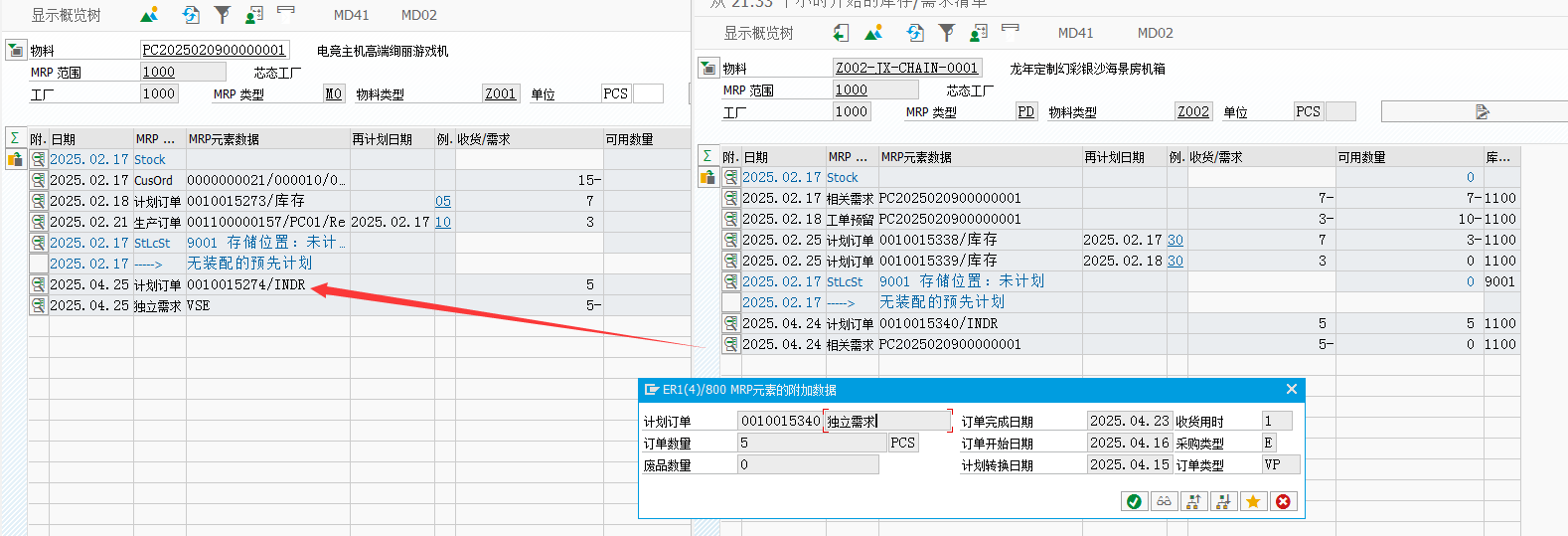The height and width of the screenshot is (536, 1568).
Task: Click MRP area 1000 field in left window
Action: coord(183,72)
